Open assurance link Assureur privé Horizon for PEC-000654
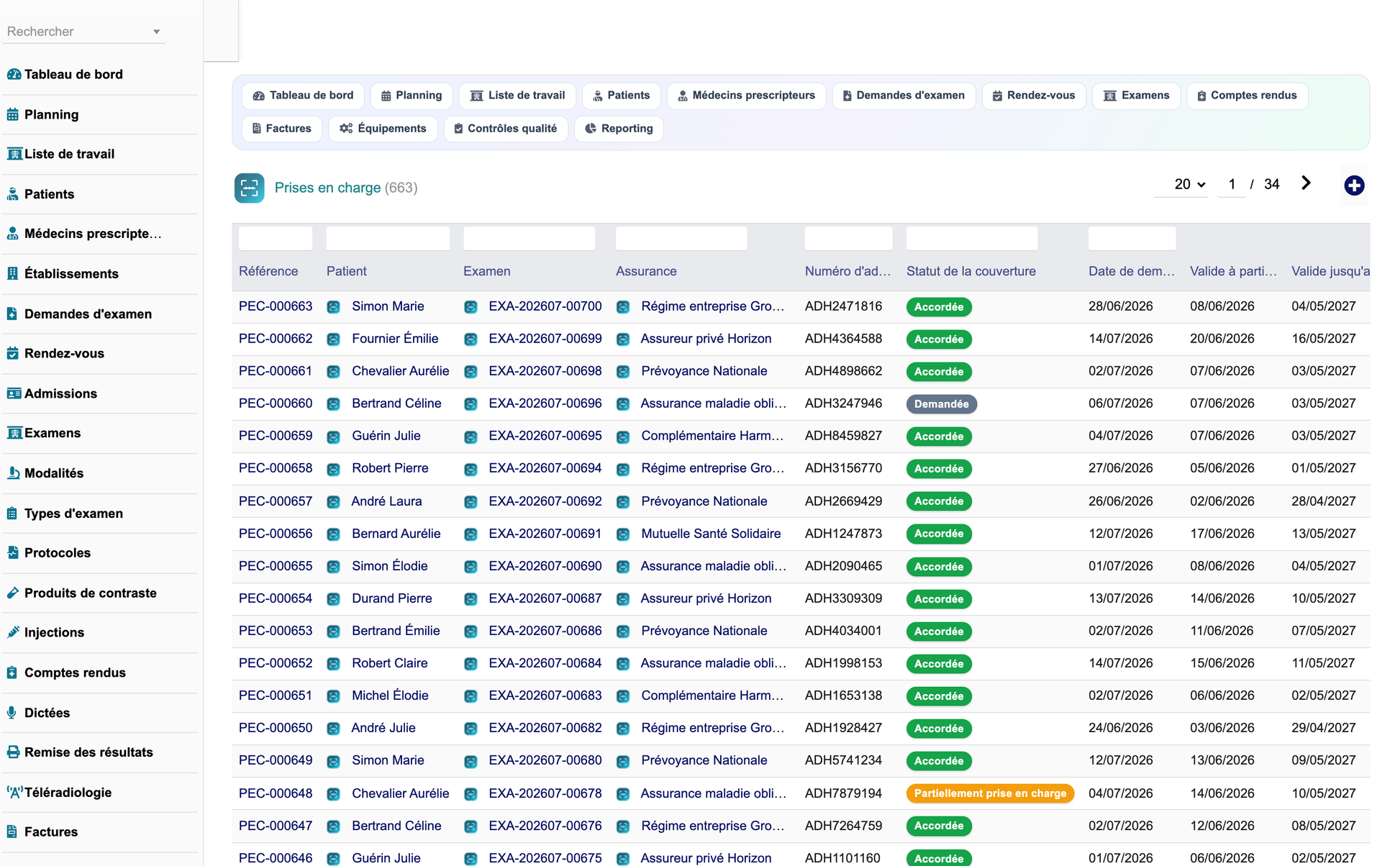The width and height of the screenshot is (1400, 866). click(706, 598)
